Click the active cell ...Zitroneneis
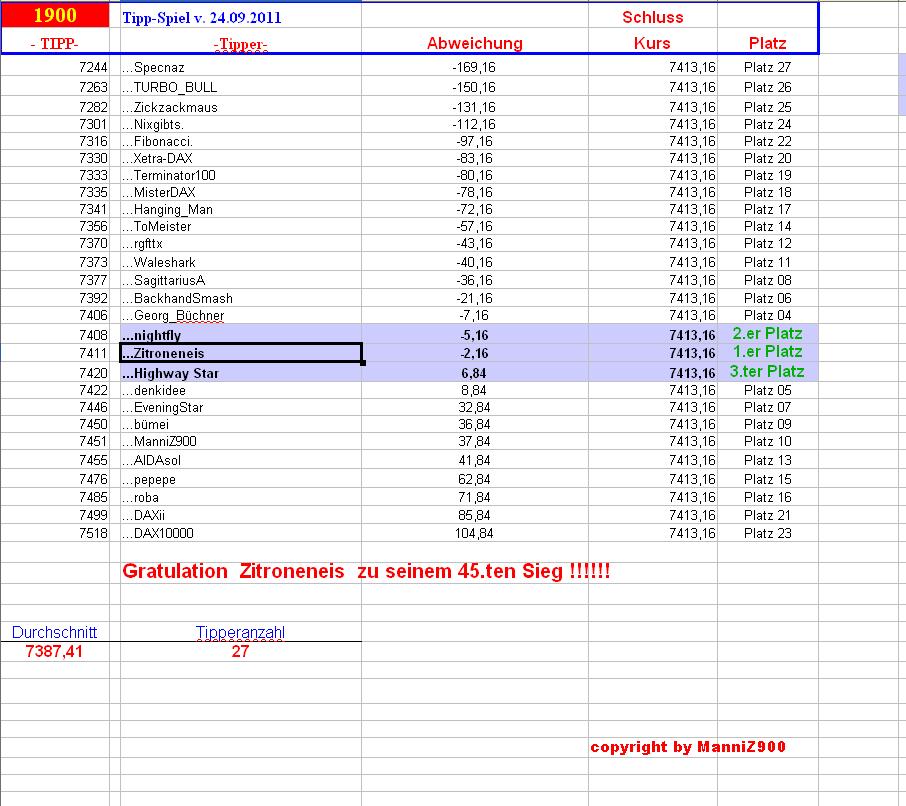 (240, 353)
